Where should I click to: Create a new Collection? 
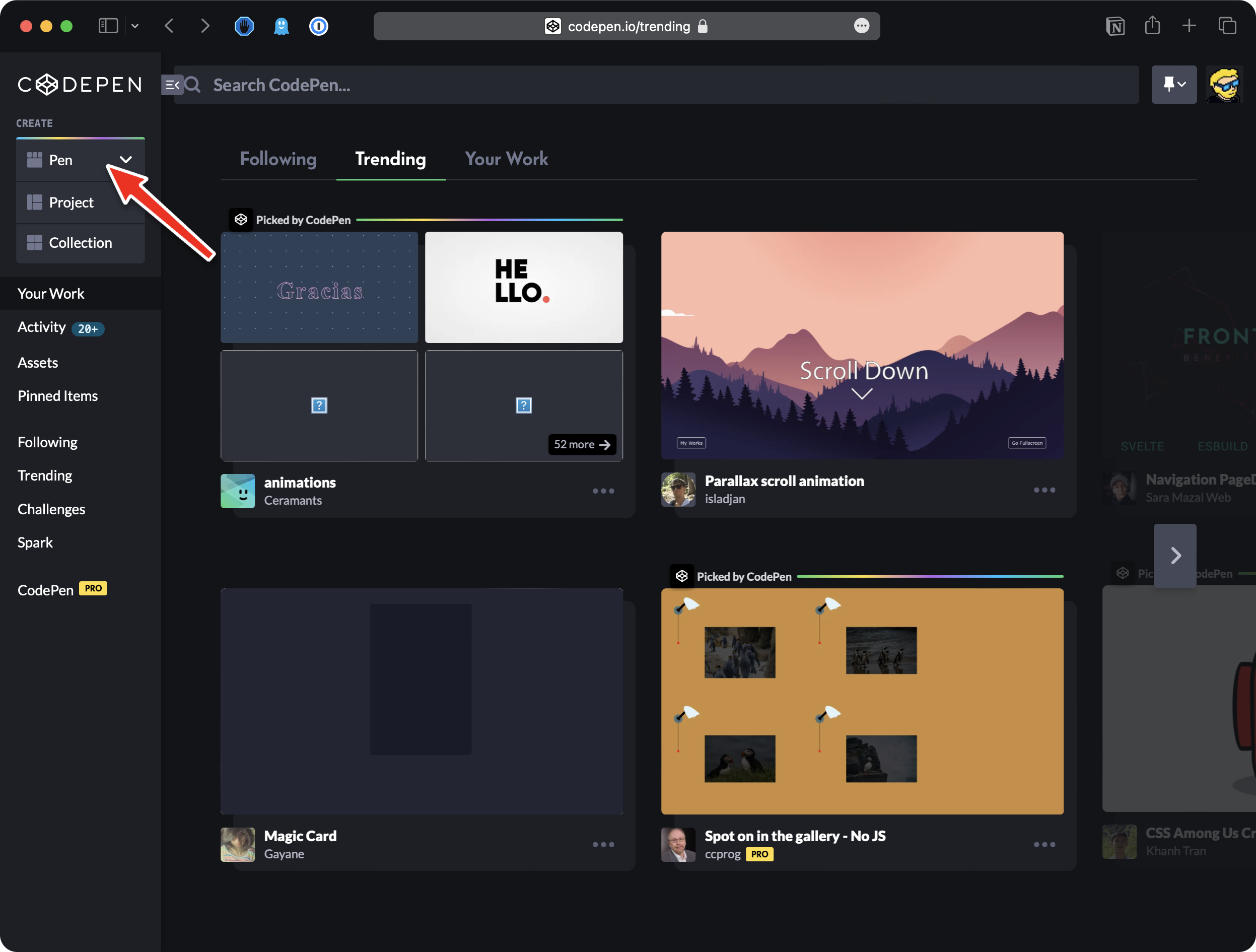[x=80, y=243]
